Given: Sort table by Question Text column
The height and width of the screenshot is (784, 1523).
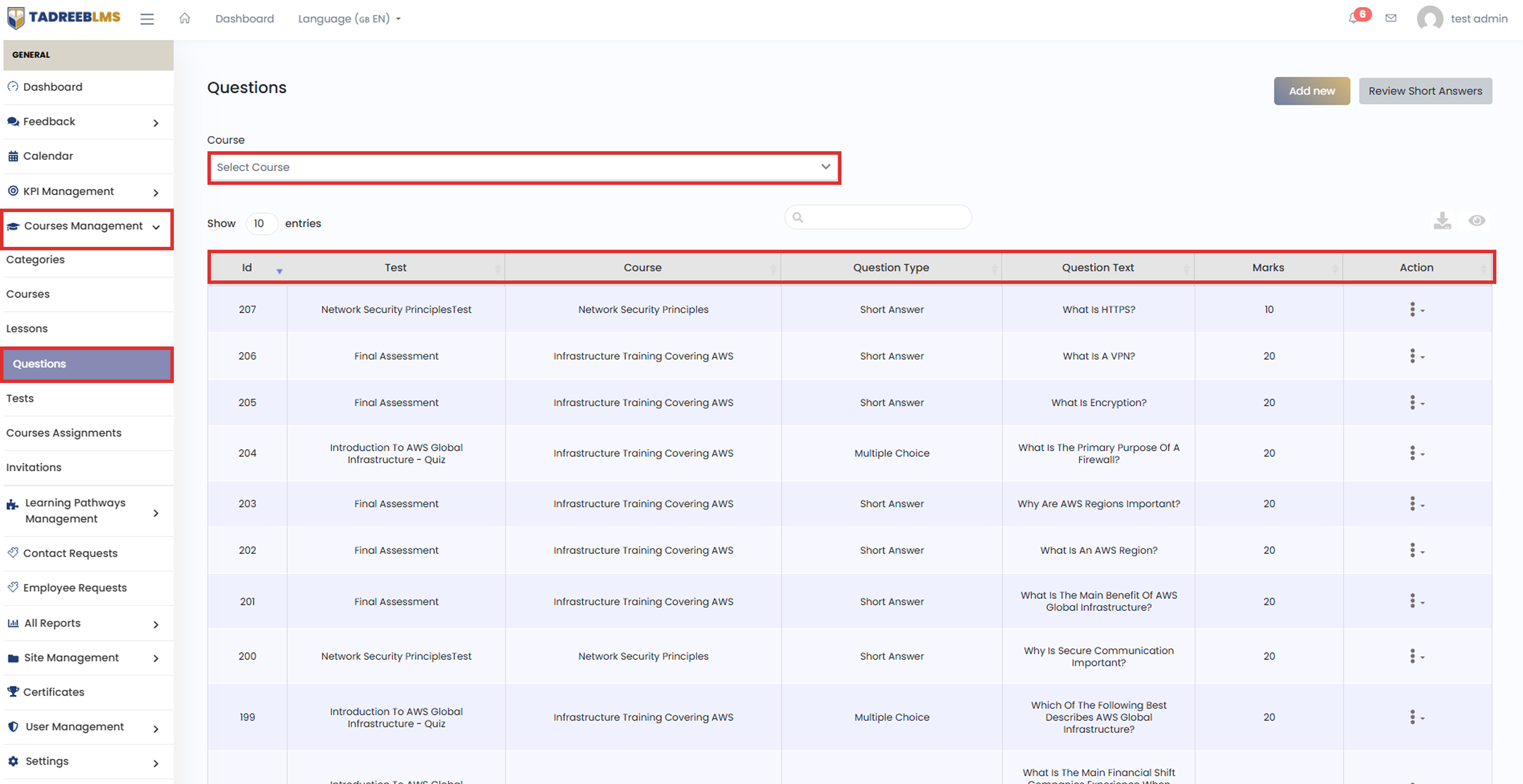Looking at the screenshot, I should 1098,267.
